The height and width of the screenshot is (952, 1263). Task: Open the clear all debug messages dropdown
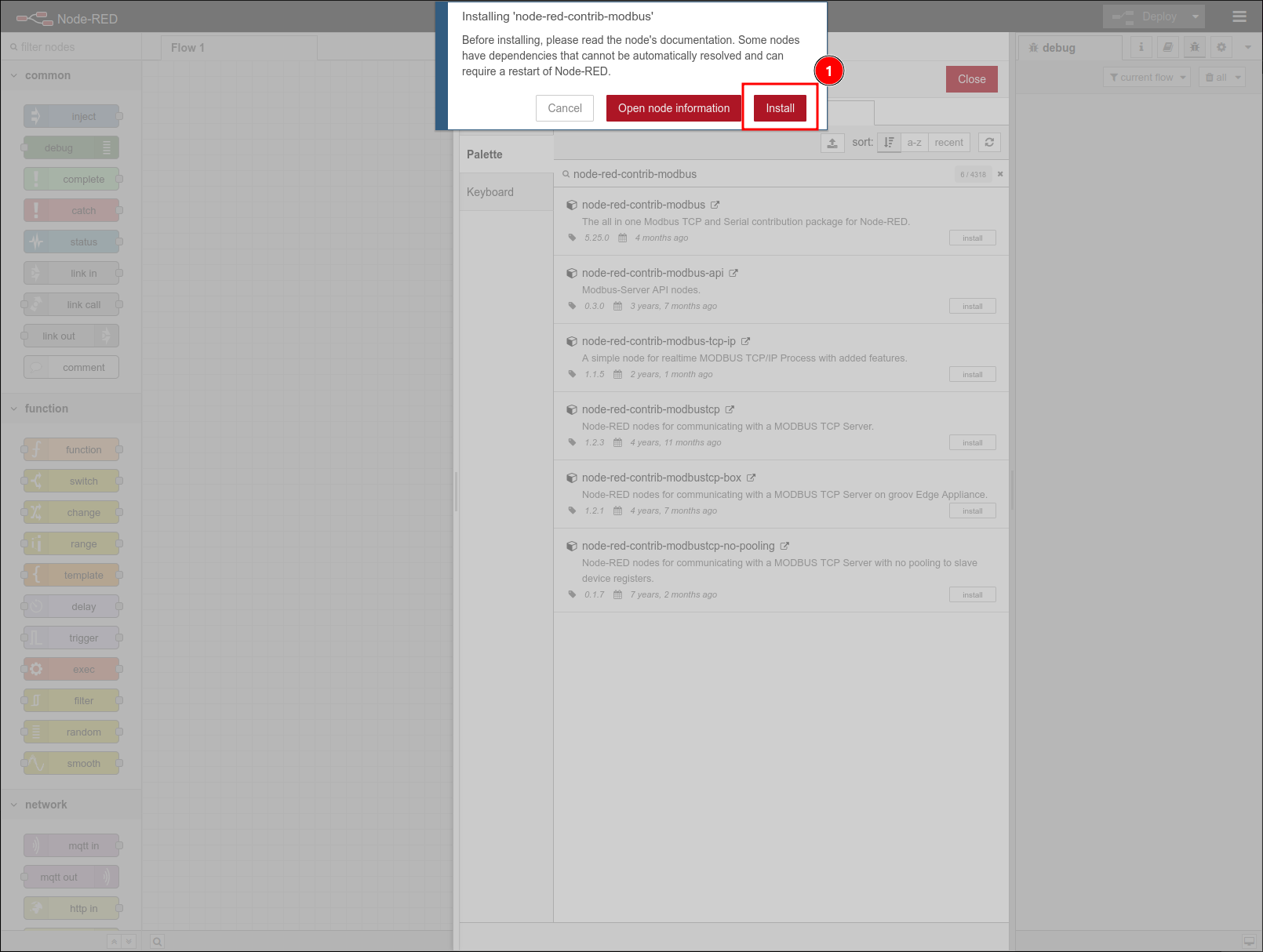tap(1222, 77)
